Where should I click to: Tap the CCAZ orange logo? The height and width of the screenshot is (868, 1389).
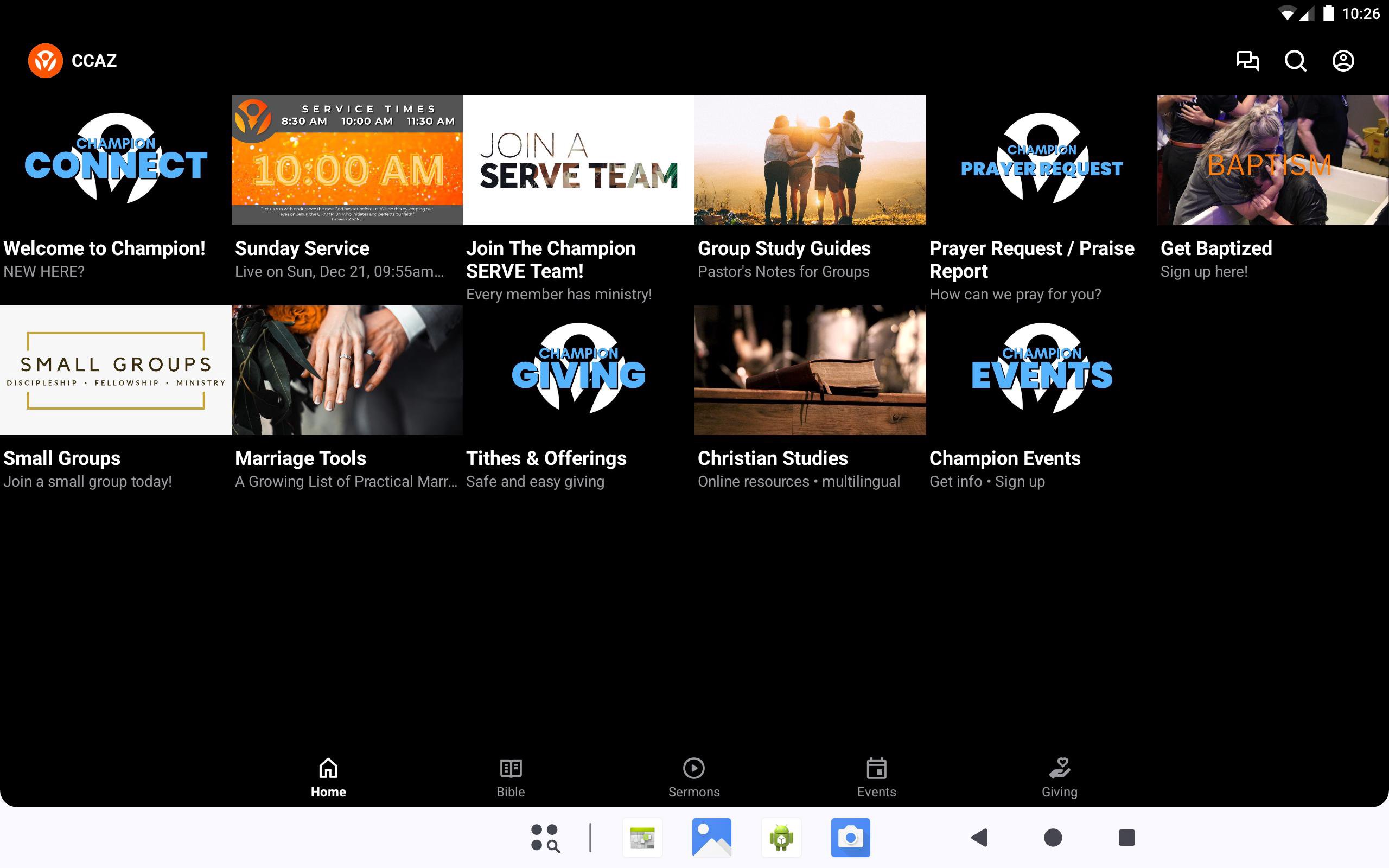(46, 60)
